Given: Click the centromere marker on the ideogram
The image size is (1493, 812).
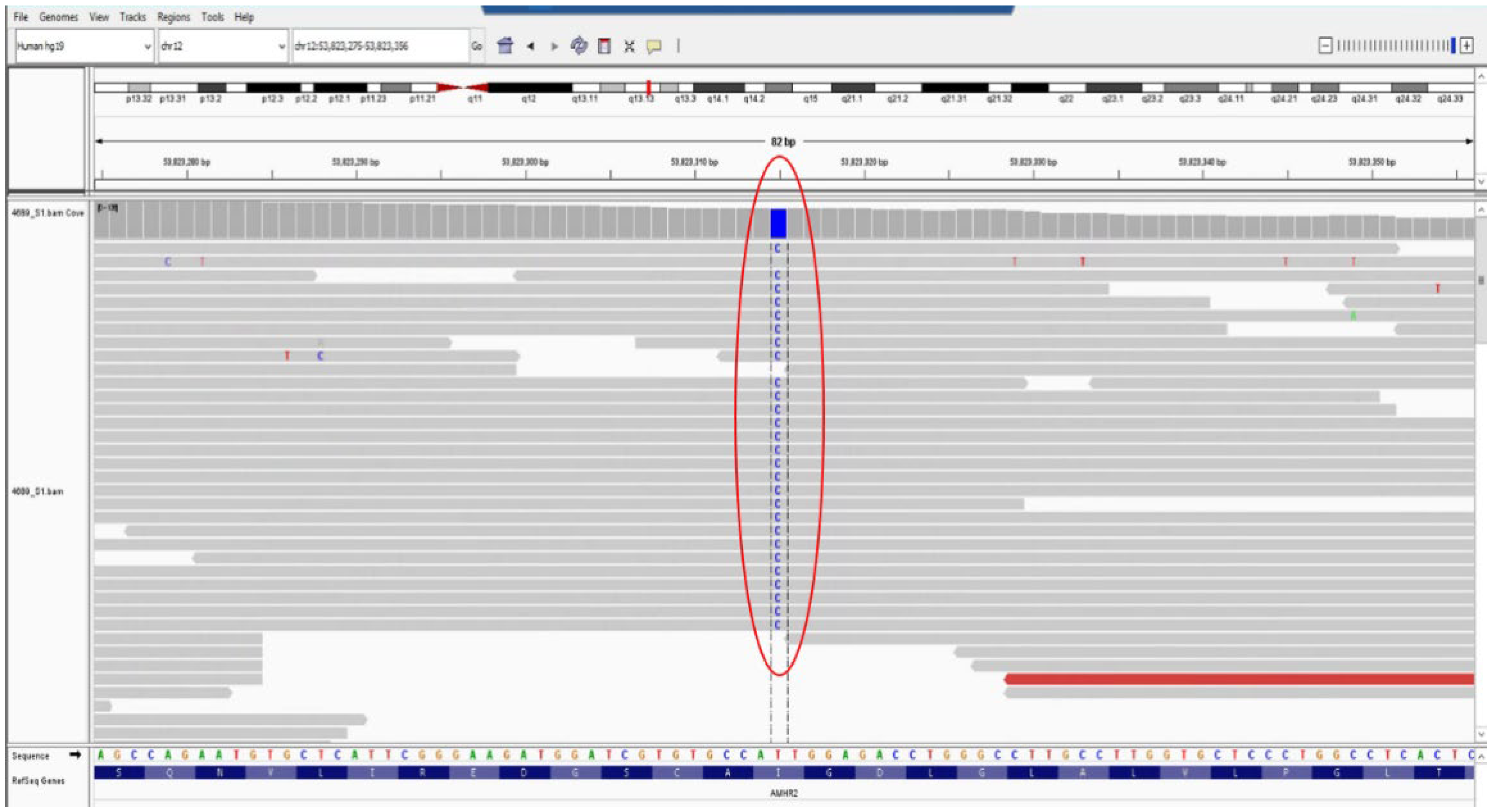Looking at the screenshot, I should (x=462, y=87).
